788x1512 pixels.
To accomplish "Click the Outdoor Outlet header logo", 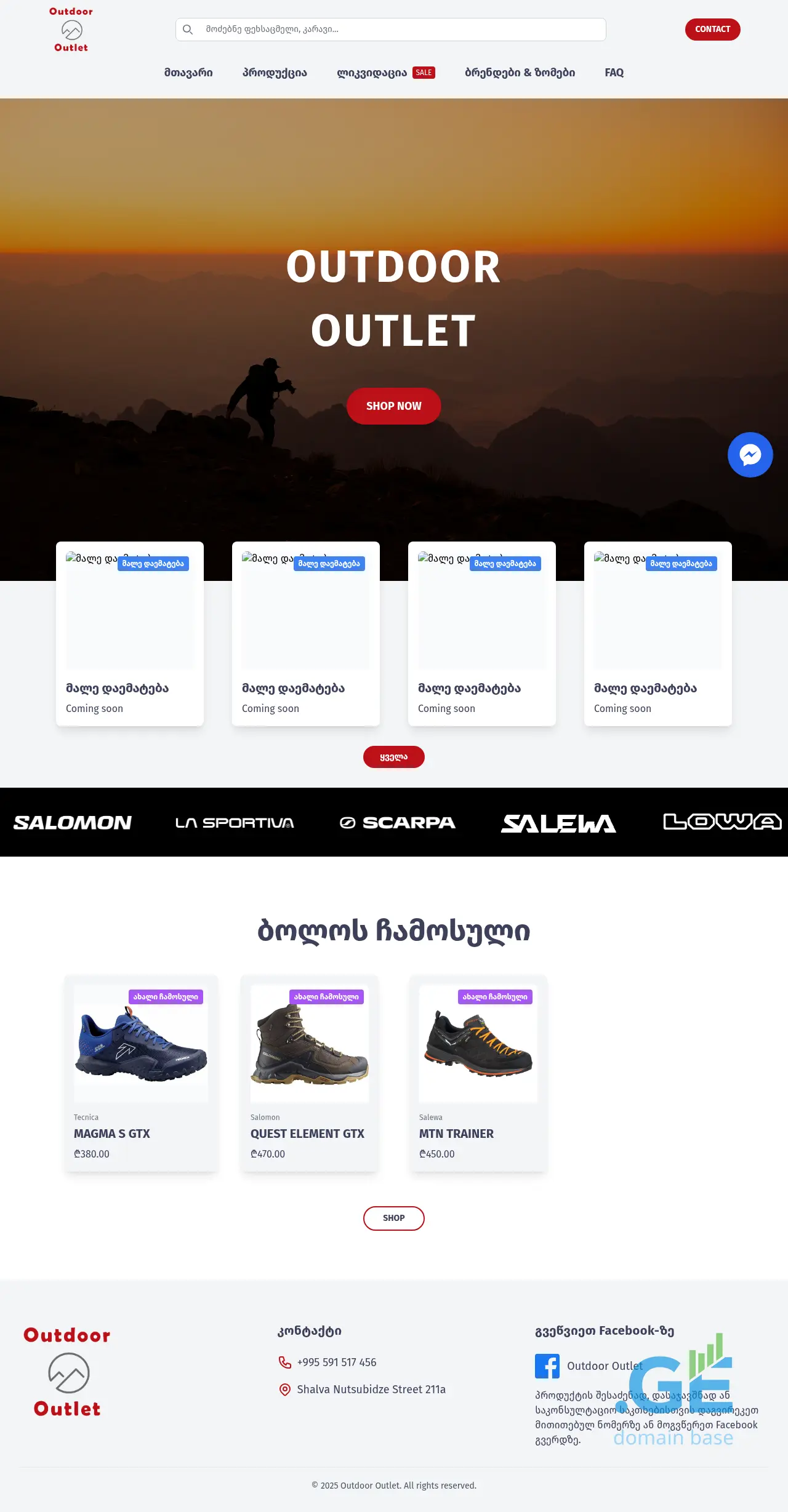I will tap(71, 30).
